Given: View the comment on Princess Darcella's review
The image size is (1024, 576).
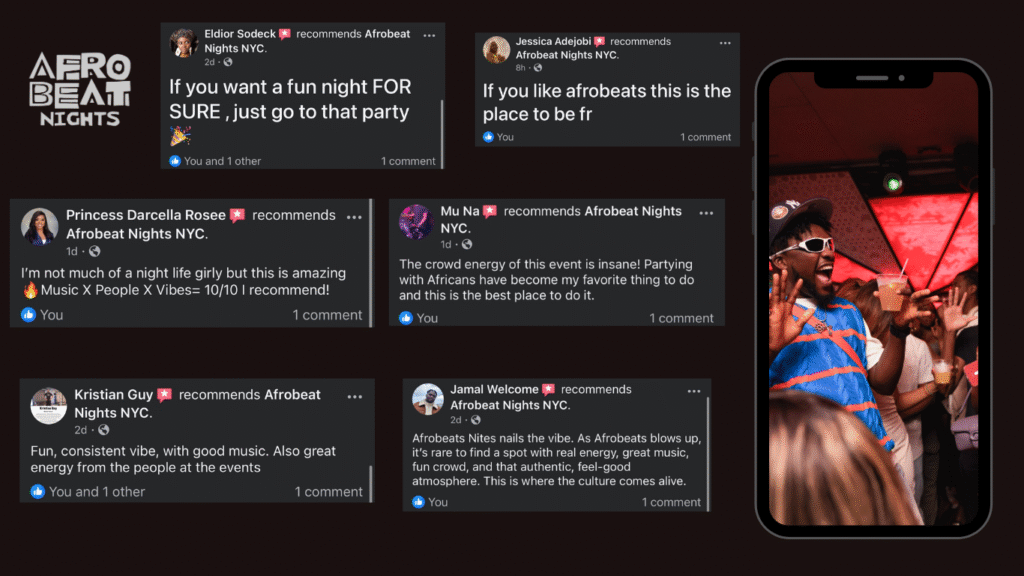Looking at the screenshot, I should [x=327, y=315].
